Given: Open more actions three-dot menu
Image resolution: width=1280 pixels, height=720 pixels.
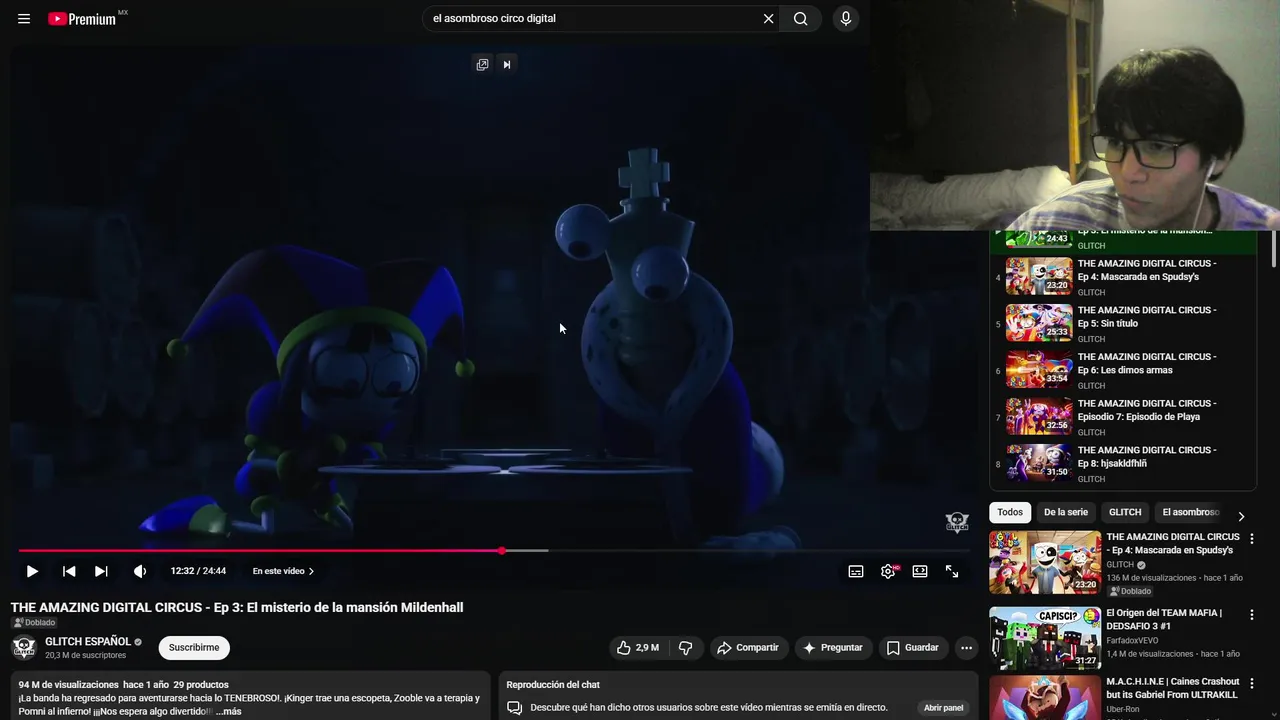Looking at the screenshot, I should click(966, 648).
